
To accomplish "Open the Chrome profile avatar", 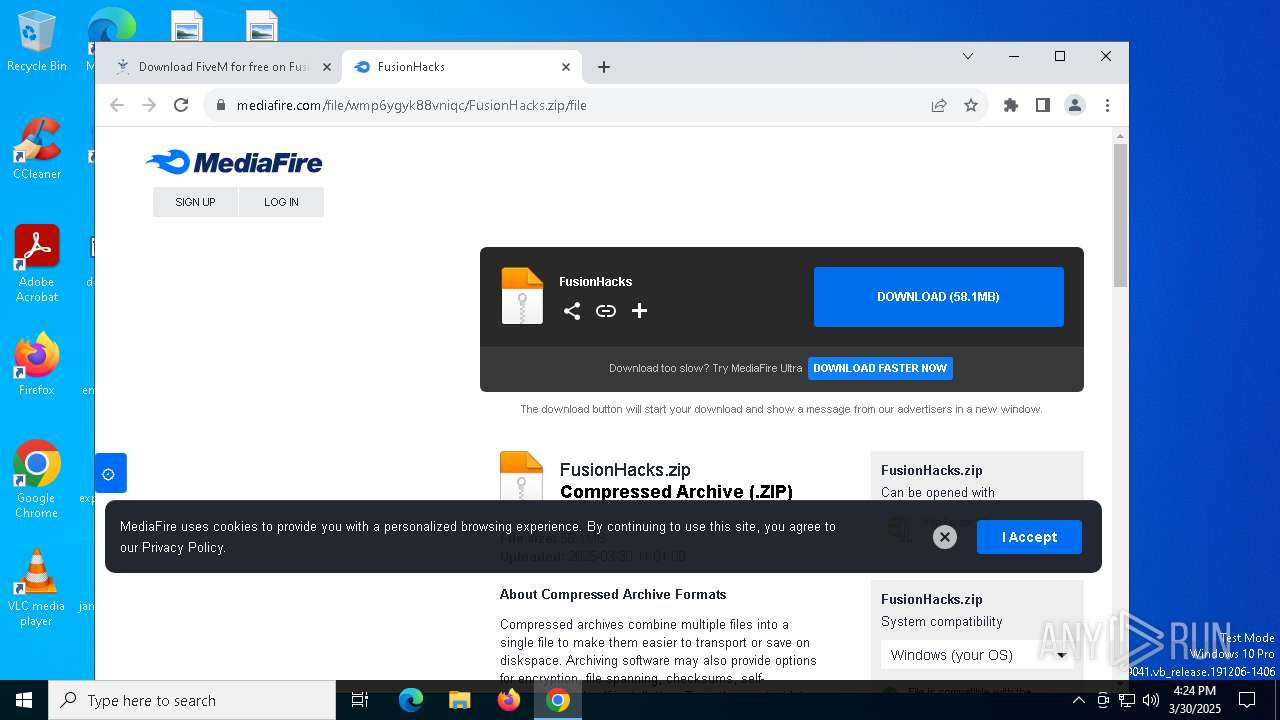I will tap(1075, 105).
